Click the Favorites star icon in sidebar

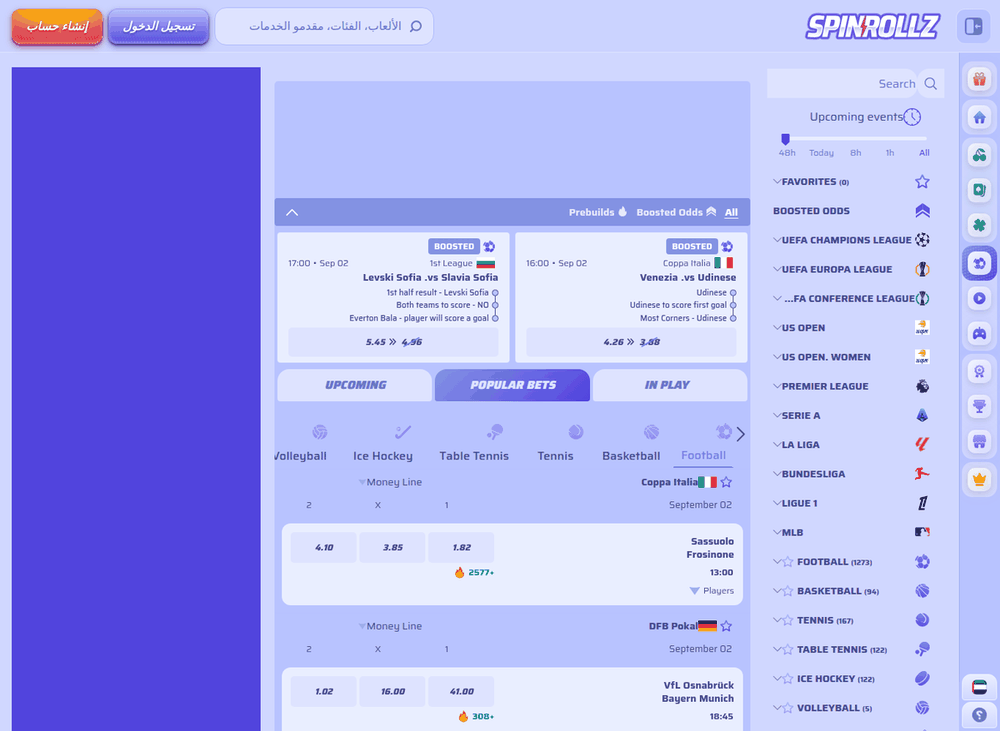point(922,182)
